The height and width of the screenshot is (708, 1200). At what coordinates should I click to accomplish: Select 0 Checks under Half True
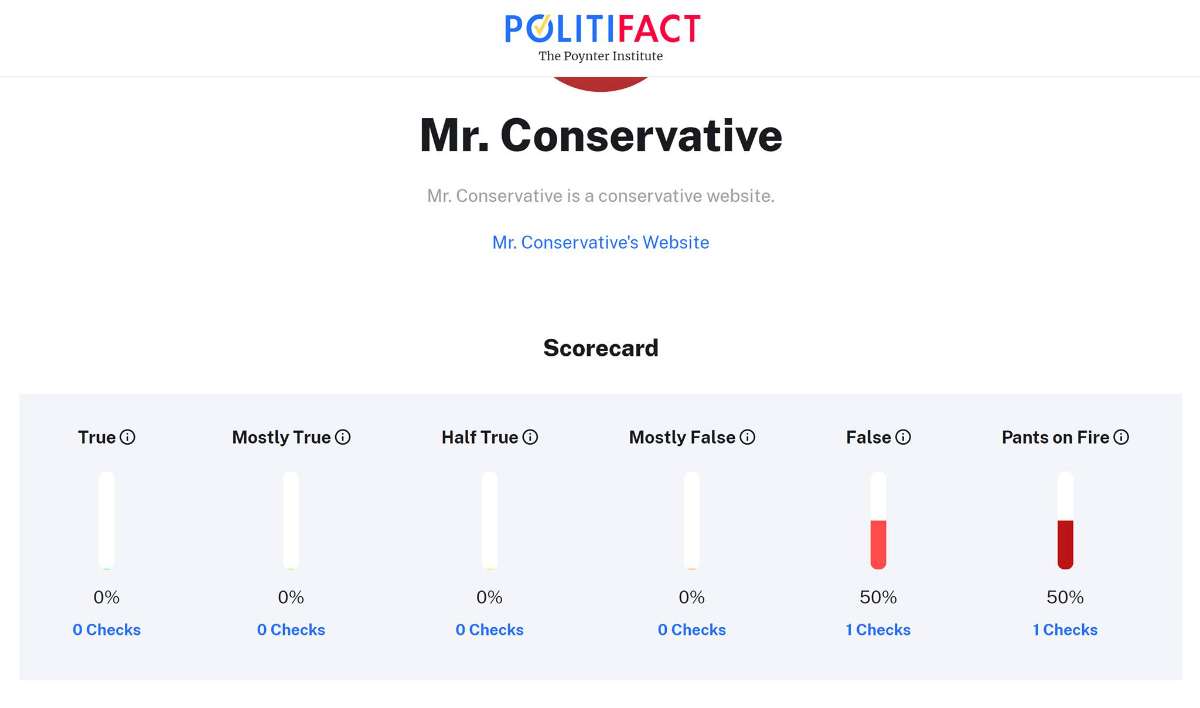[490, 630]
